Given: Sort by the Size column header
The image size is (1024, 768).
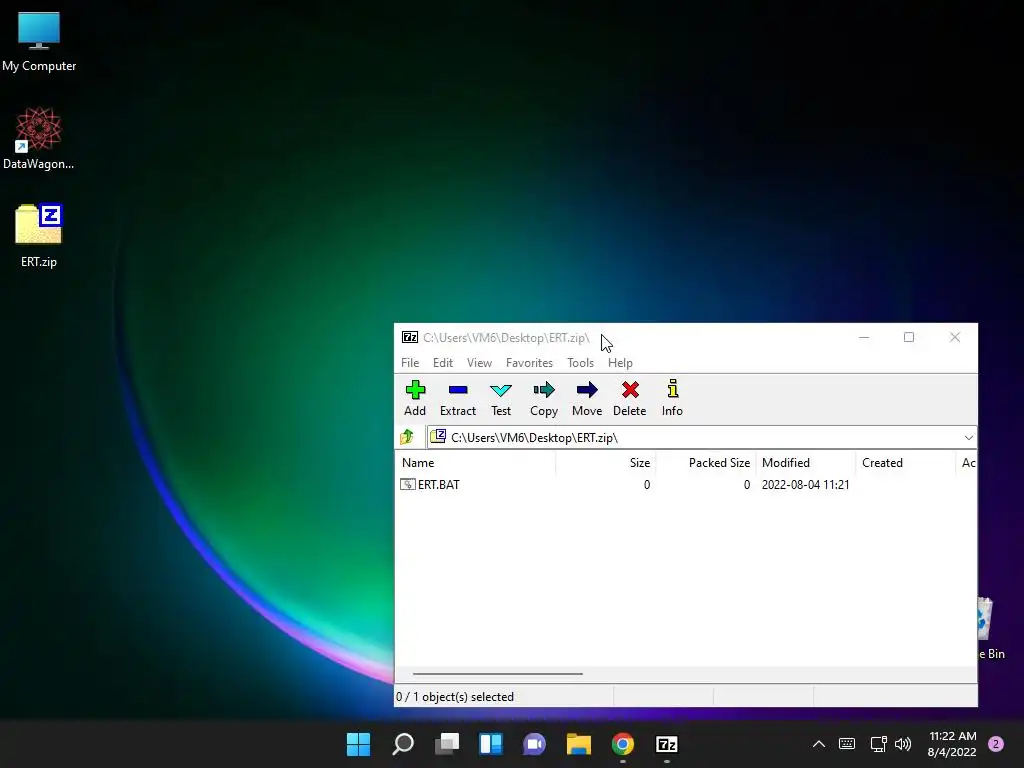Looking at the screenshot, I should 605,462.
